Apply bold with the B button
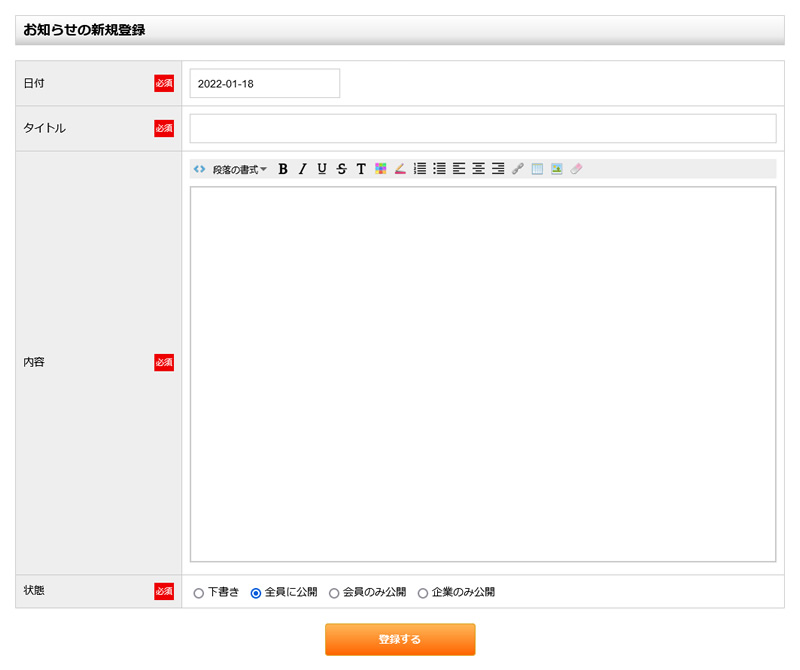 click(284, 168)
